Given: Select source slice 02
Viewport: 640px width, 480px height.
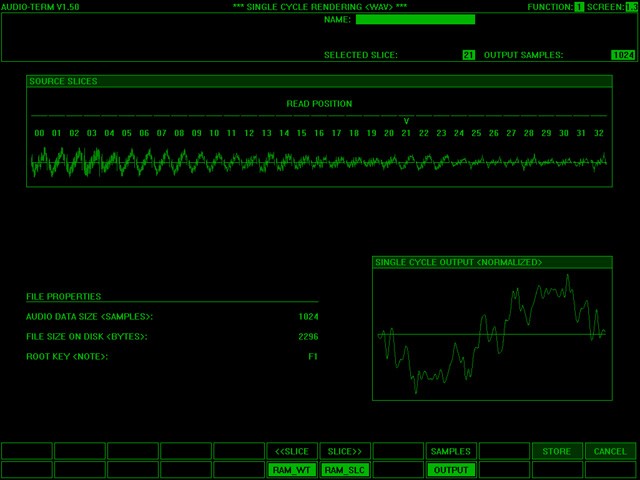Looking at the screenshot, I should [x=74, y=133].
